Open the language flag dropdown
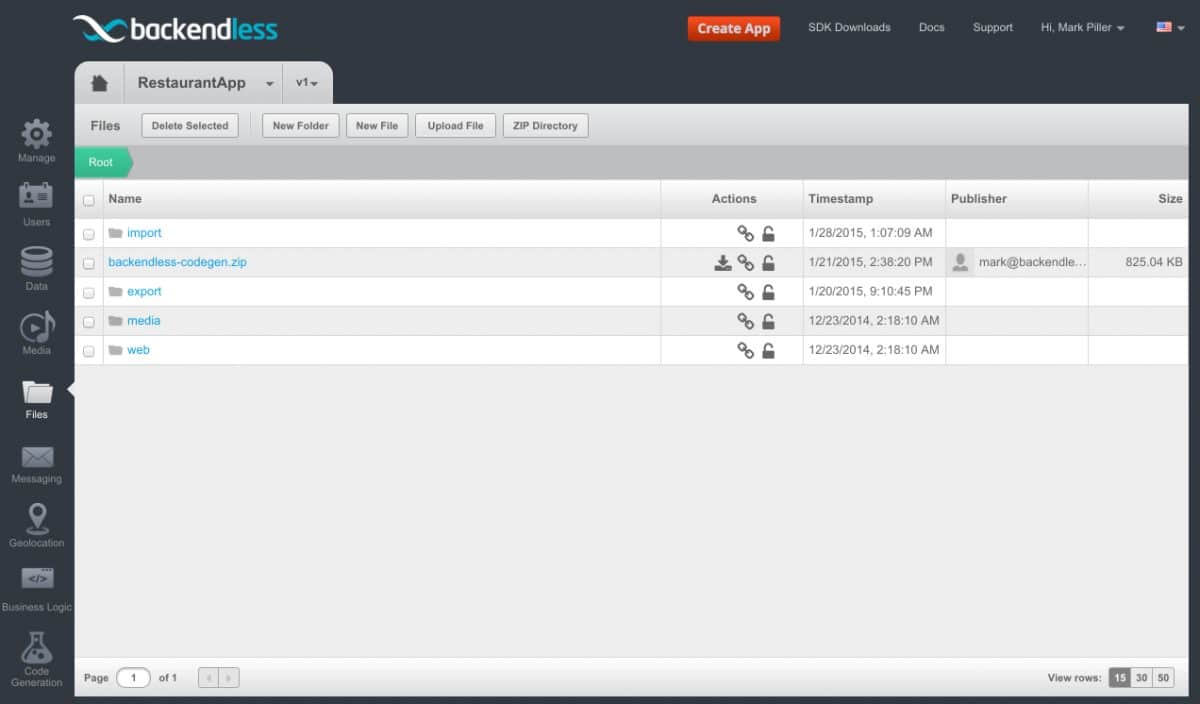The width and height of the screenshot is (1200, 704). tap(1169, 28)
